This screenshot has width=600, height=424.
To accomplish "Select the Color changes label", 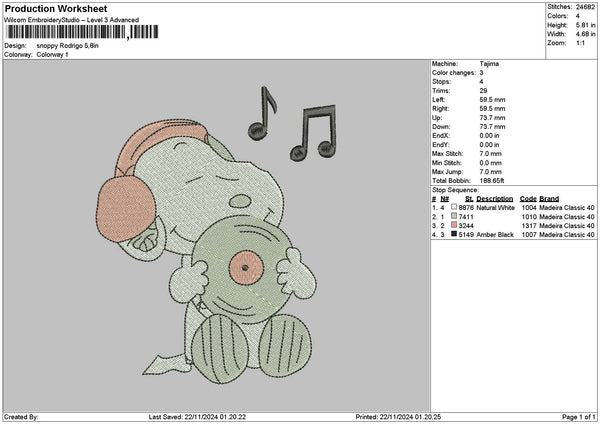I will pyautogui.click(x=454, y=73).
